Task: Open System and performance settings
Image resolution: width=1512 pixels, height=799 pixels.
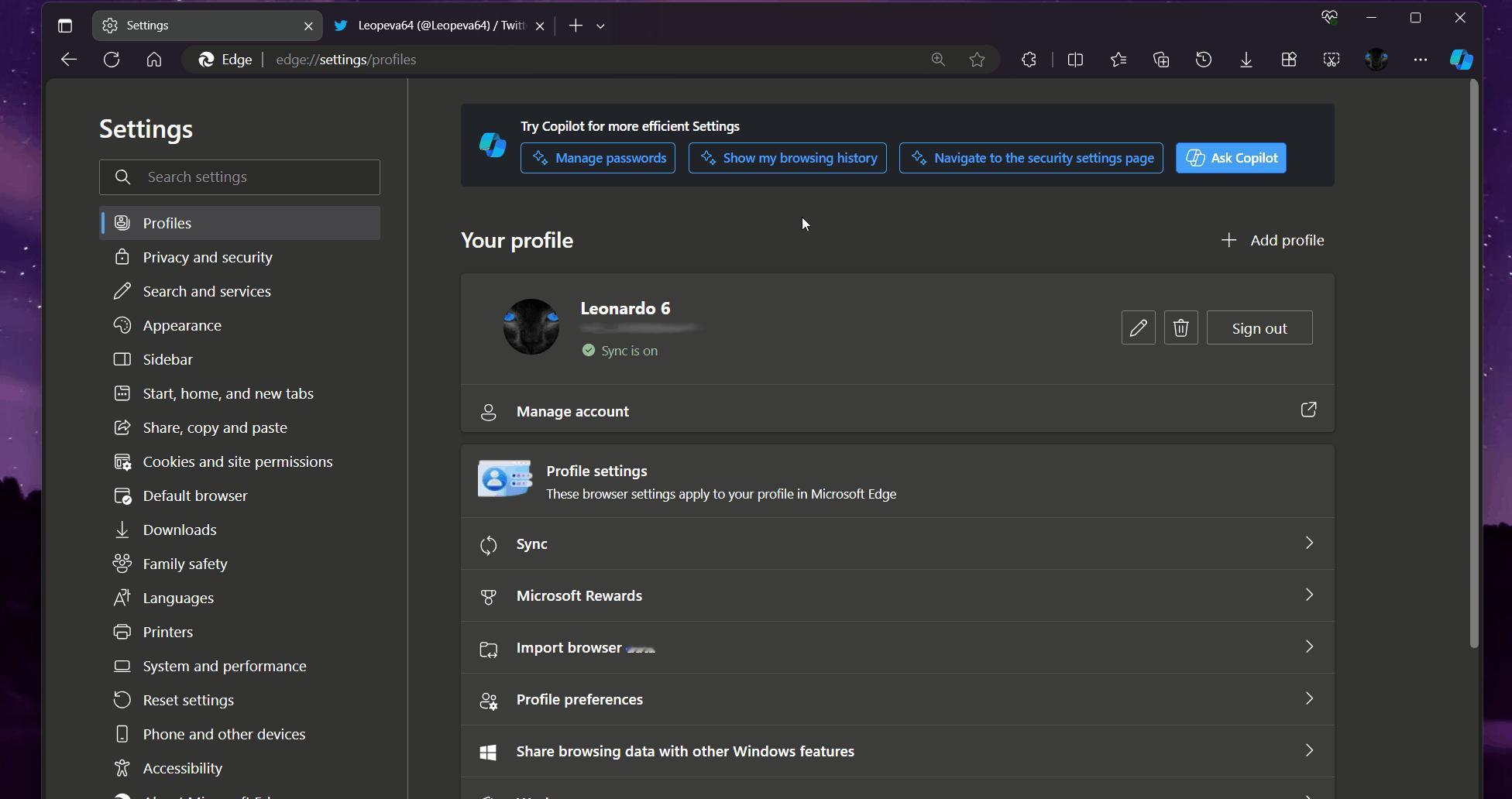Action: coord(239,666)
